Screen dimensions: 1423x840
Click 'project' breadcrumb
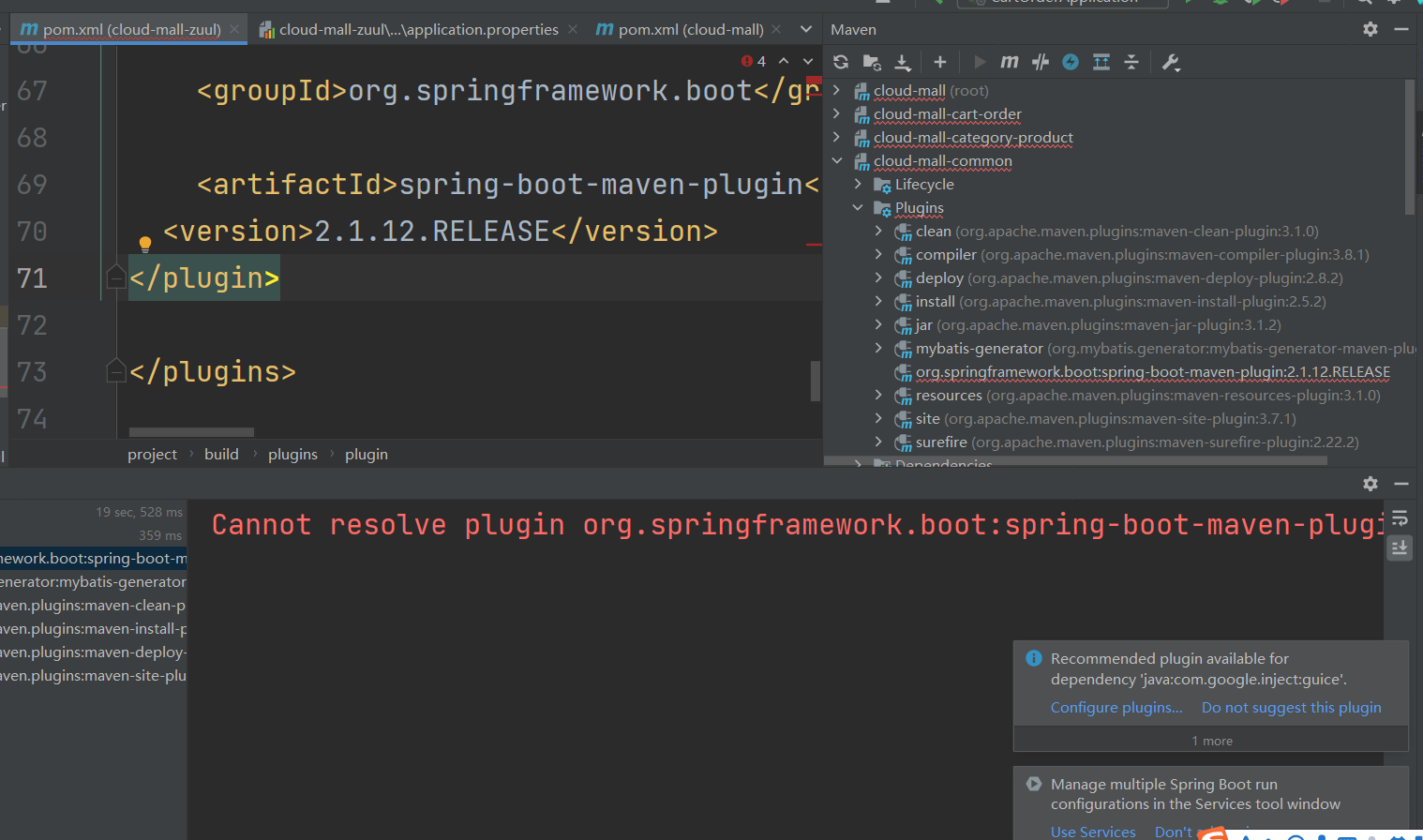[x=152, y=455]
